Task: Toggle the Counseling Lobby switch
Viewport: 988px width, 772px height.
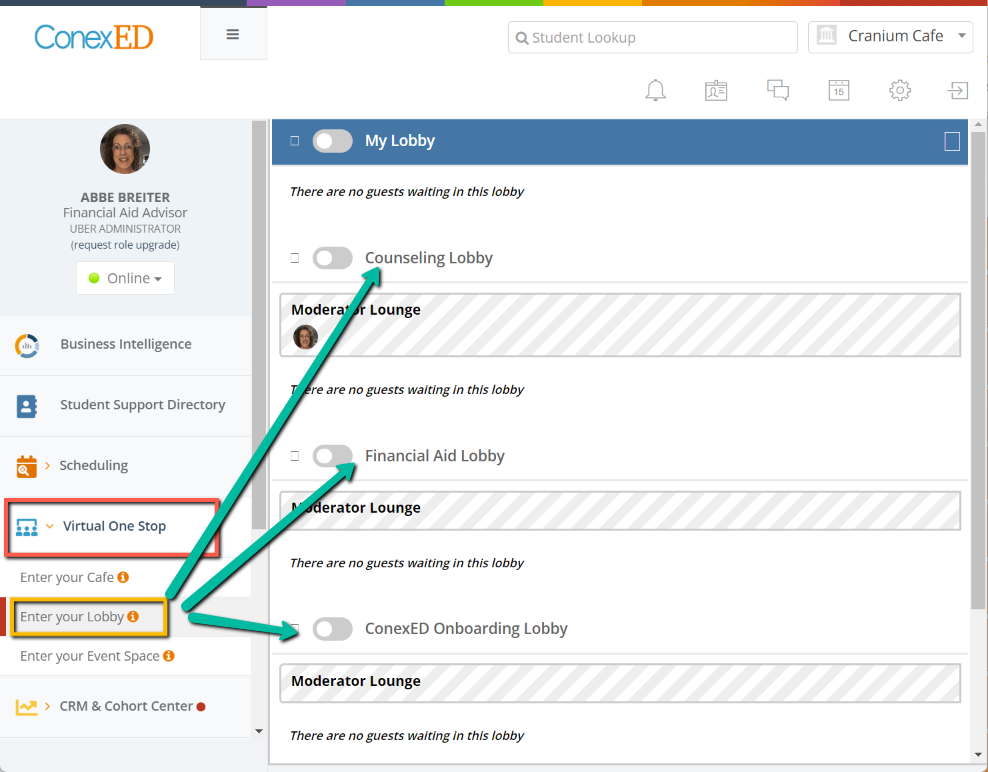Action: pyautogui.click(x=332, y=258)
